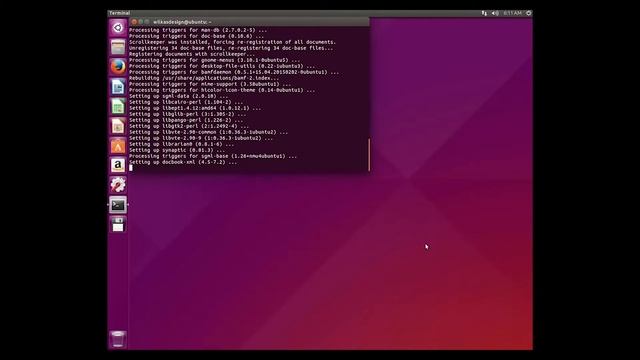Click 'Setting up libvte-2.90-9' line
The height and width of the screenshot is (360, 640).
(x=201, y=138)
